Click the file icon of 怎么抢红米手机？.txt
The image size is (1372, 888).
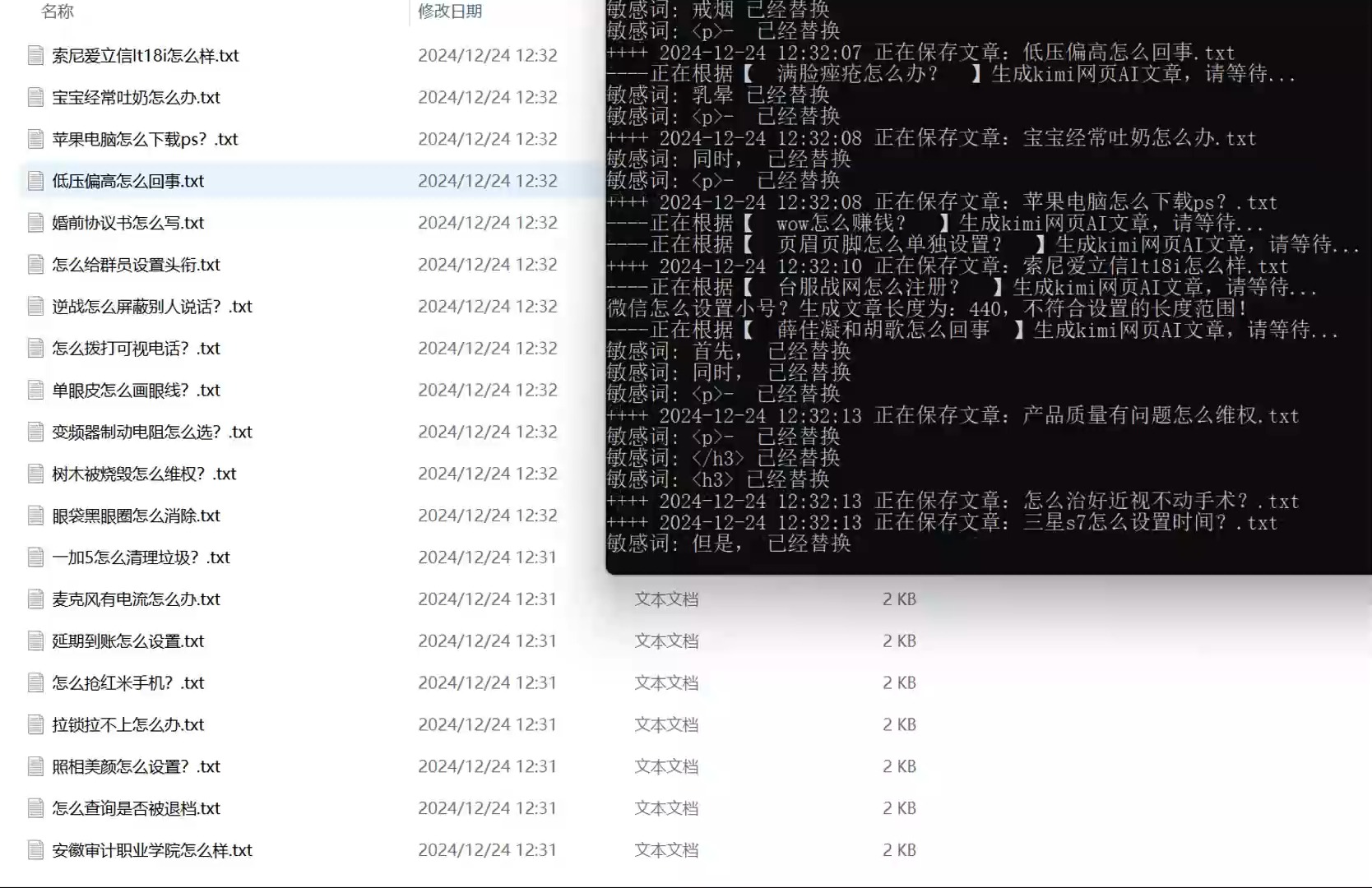[x=35, y=683]
